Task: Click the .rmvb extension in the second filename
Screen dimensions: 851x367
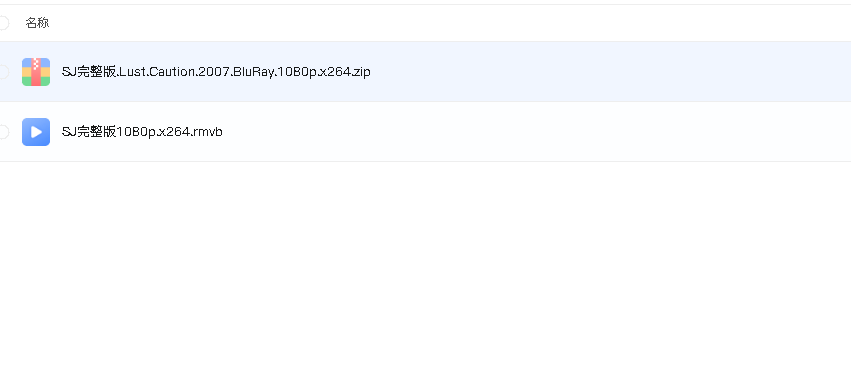Action: coord(206,132)
